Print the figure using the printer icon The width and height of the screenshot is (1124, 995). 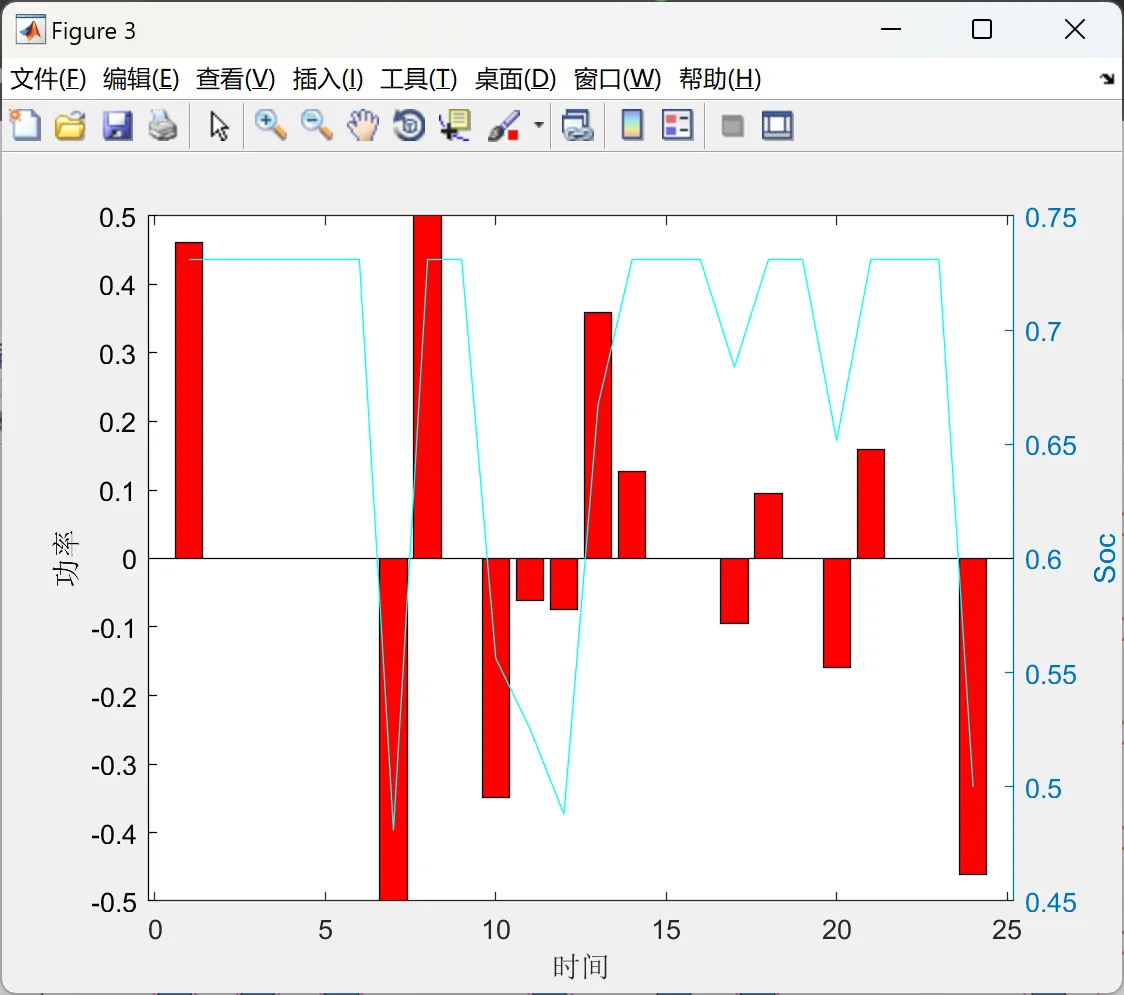(x=163, y=125)
